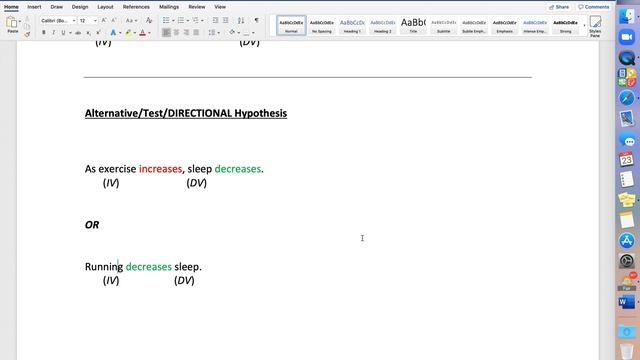Open the View tab
Screen dimensions: 640x360
(x=220, y=7)
